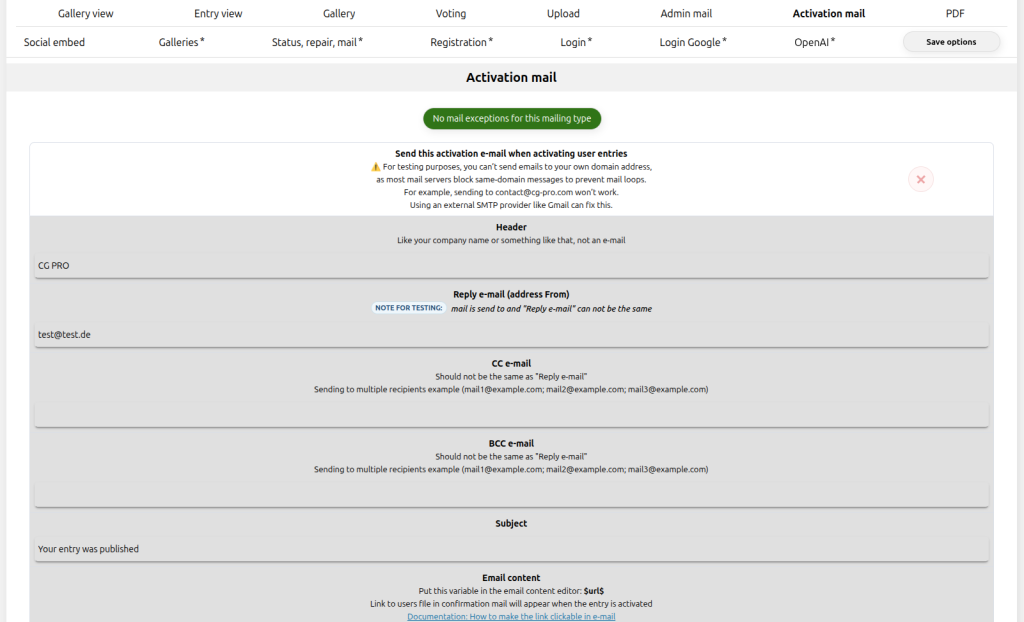Click the Activation mail section heading

(x=511, y=77)
